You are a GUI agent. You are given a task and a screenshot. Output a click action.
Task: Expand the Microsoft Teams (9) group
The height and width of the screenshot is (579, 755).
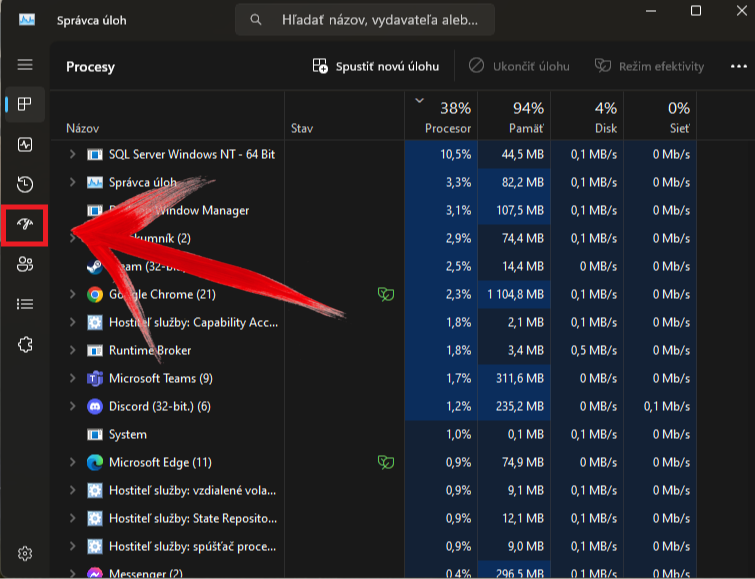coord(73,378)
